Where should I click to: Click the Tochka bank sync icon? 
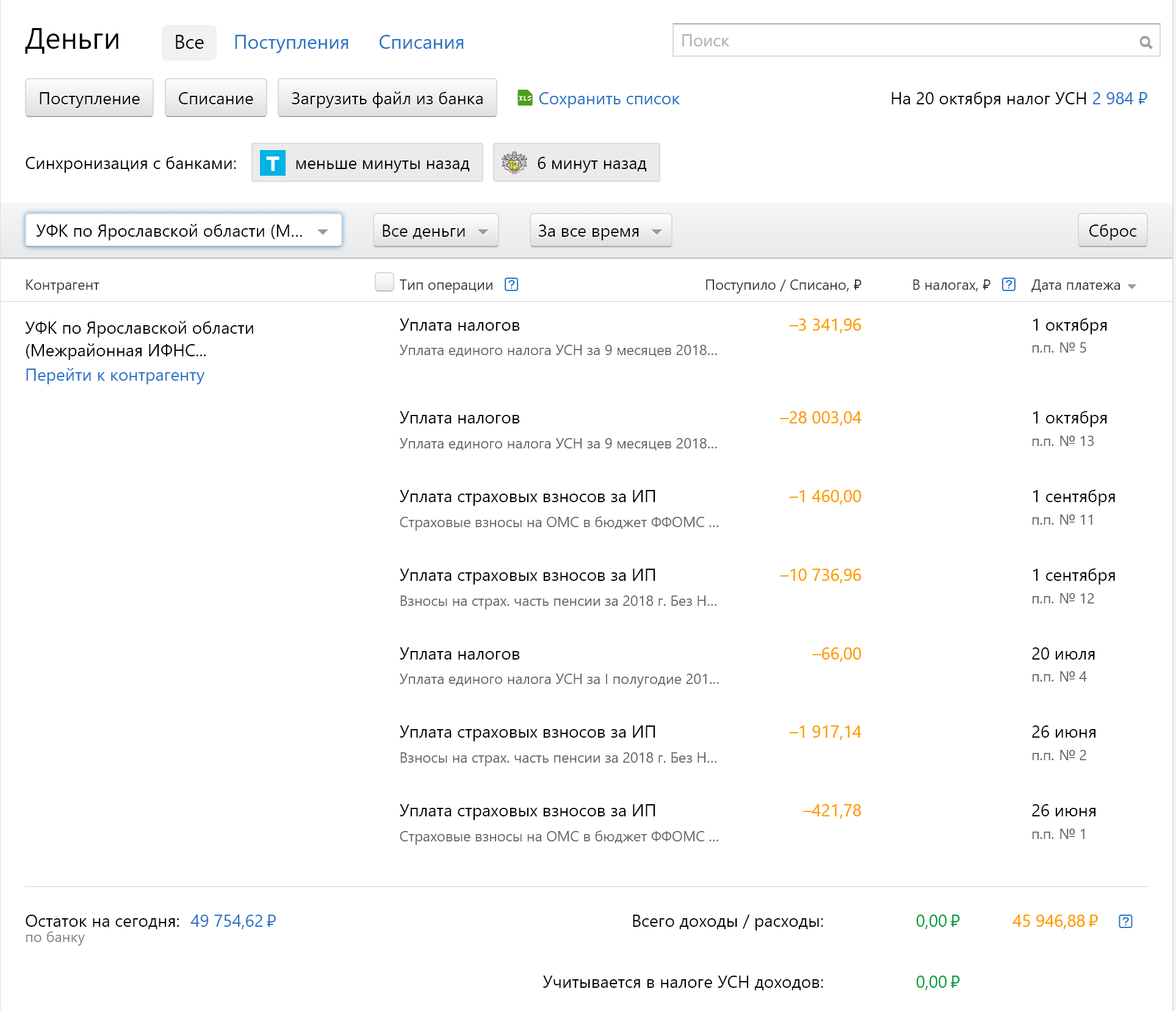coord(273,163)
